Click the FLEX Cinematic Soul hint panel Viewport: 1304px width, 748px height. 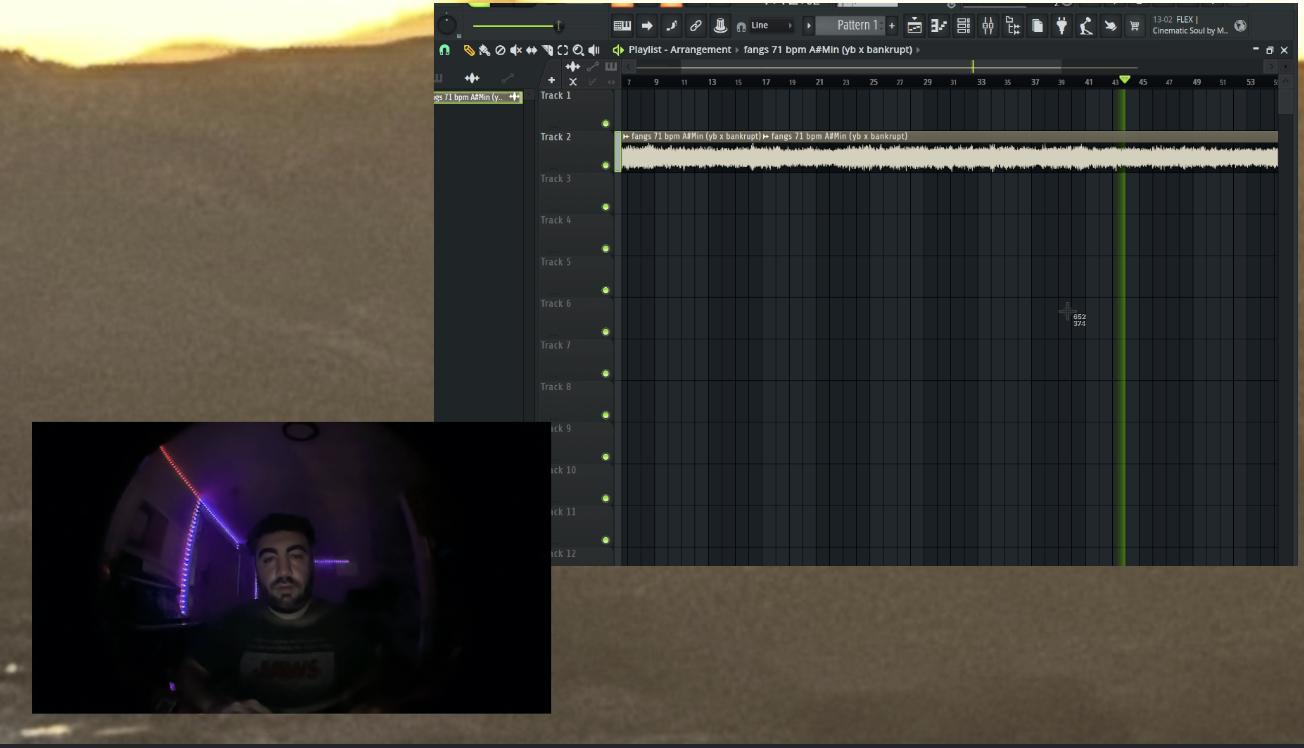coord(1190,25)
